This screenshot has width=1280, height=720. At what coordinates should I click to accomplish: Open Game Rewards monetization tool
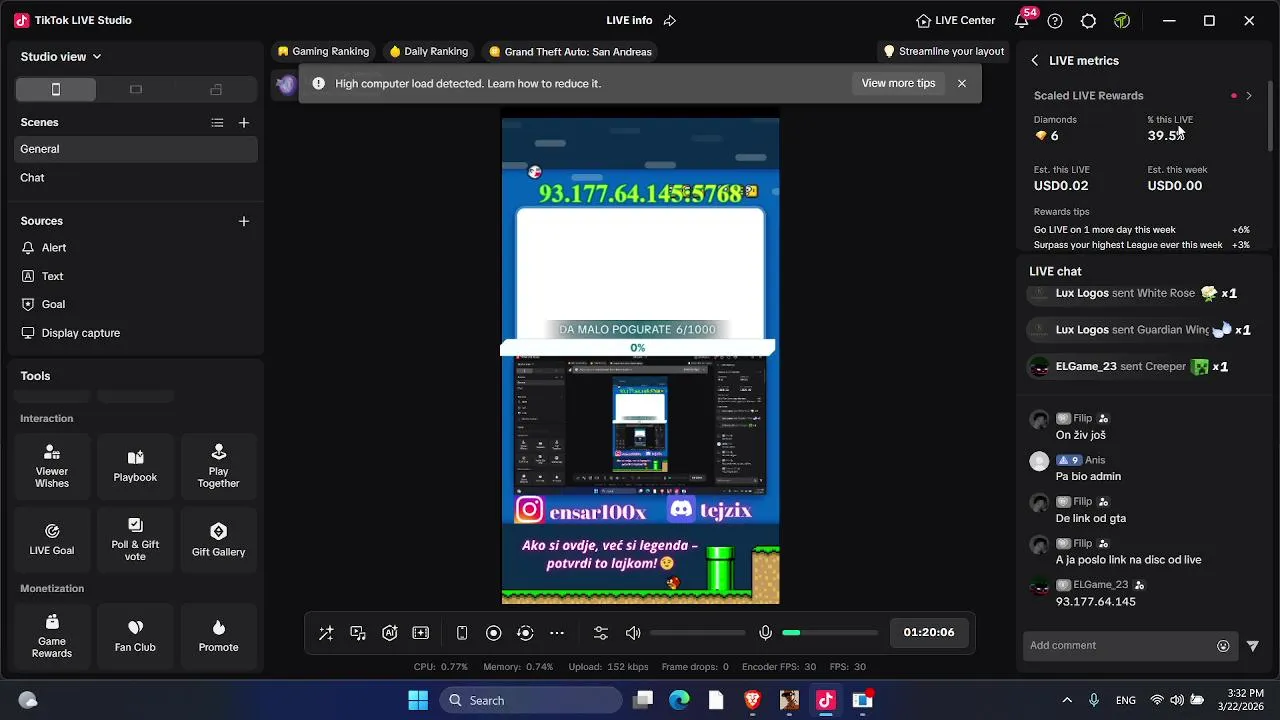click(52, 637)
